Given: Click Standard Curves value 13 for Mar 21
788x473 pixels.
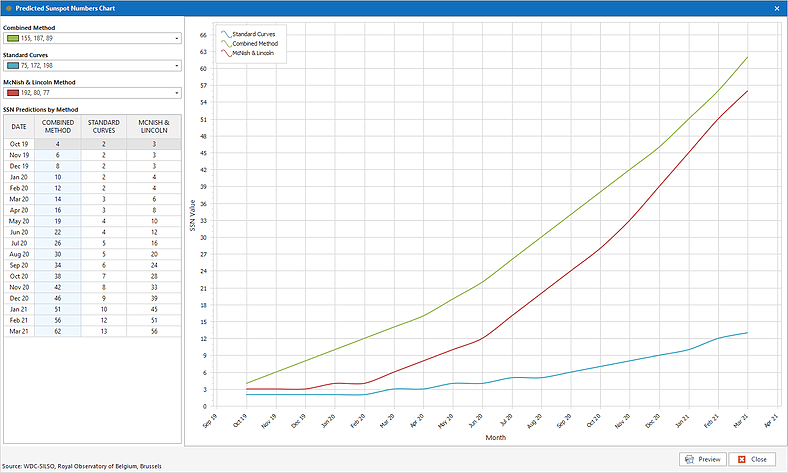Looking at the screenshot, I should point(104,332).
